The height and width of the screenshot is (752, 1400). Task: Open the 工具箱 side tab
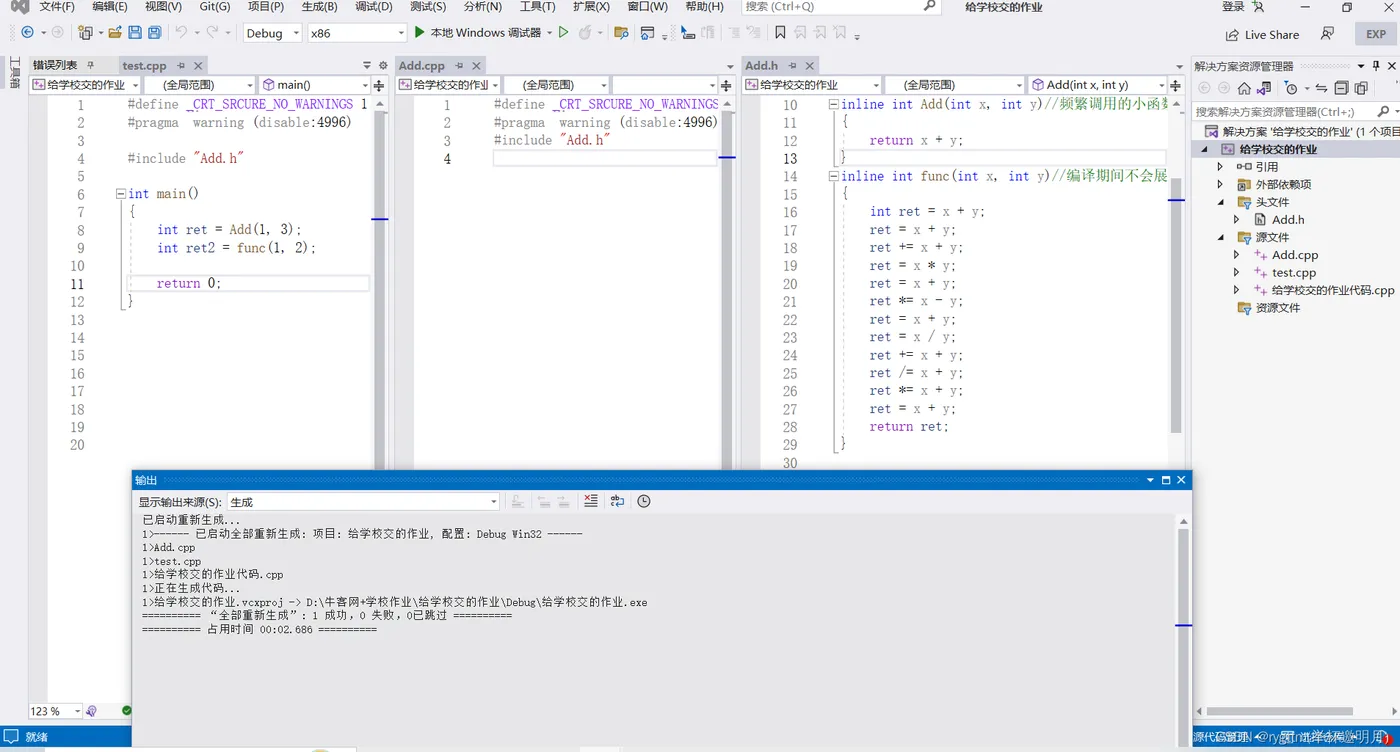pyautogui.click(x=14, y=73)
